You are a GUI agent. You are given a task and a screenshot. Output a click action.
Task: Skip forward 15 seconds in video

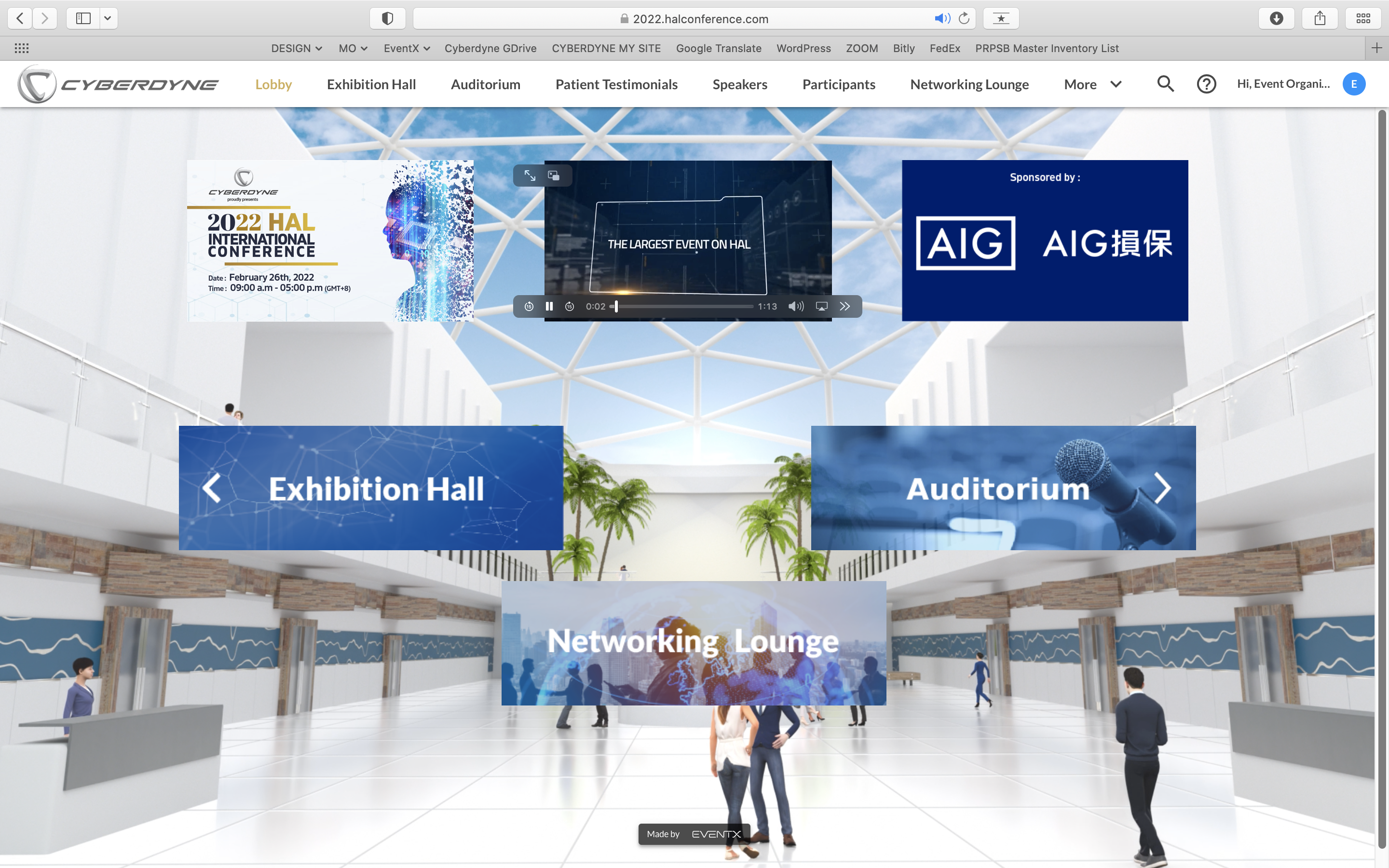coord(570,307)
